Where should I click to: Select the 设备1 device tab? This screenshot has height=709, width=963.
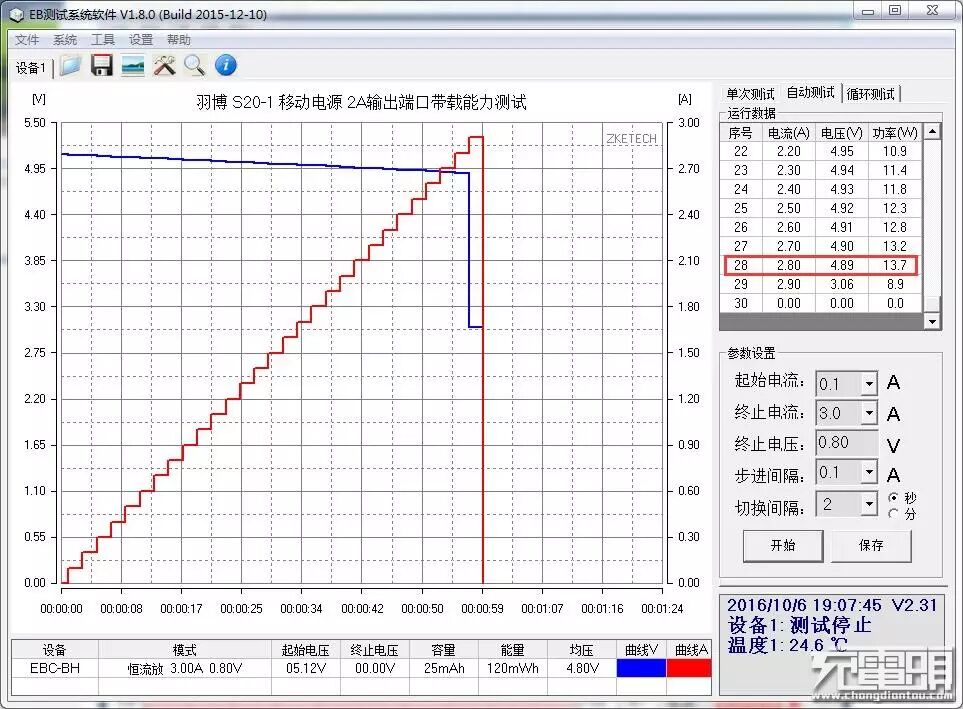pos(31,68)
